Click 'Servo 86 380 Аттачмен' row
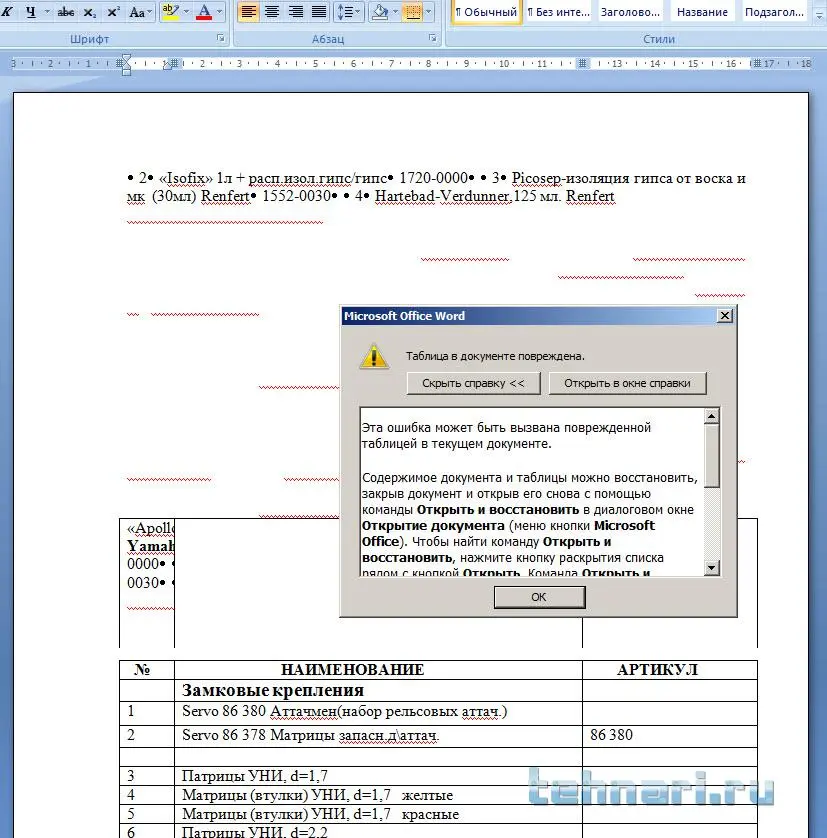 pyautogui.click(x=438, y=712)
